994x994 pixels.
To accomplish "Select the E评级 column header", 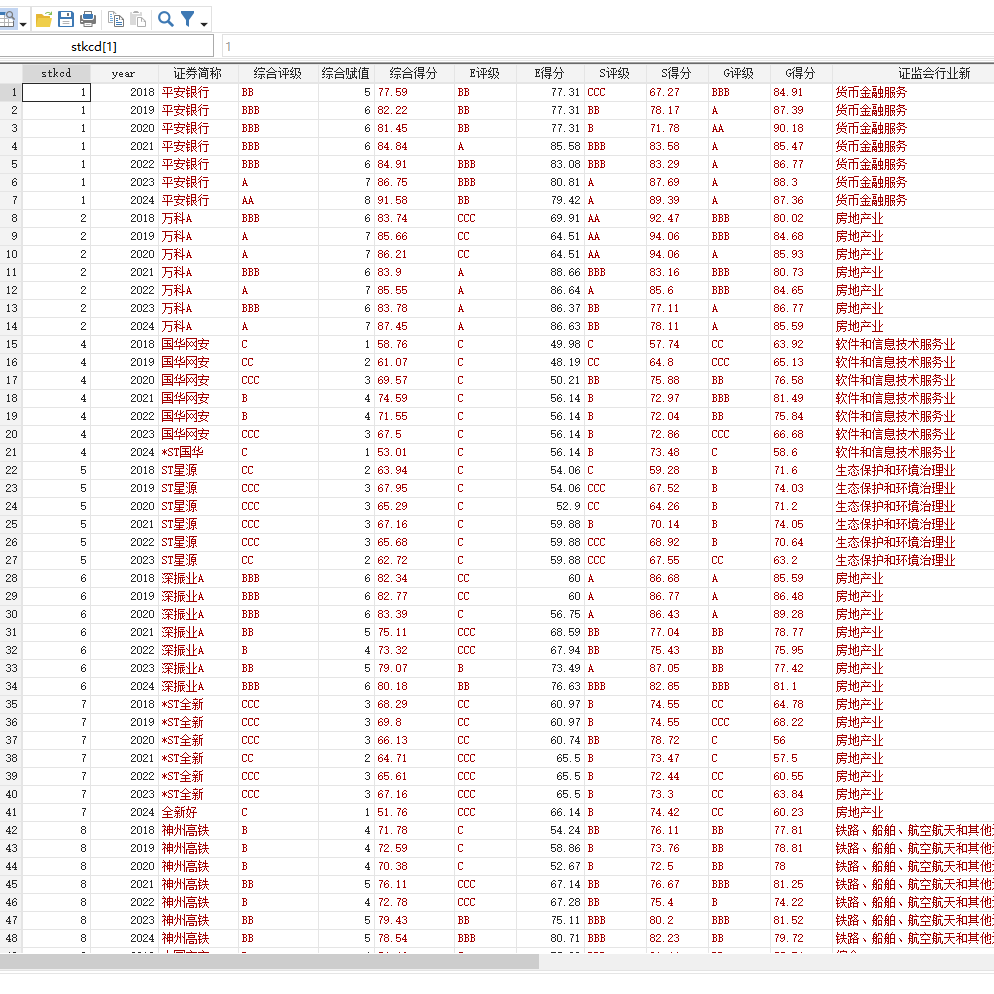I will (485, 74).
